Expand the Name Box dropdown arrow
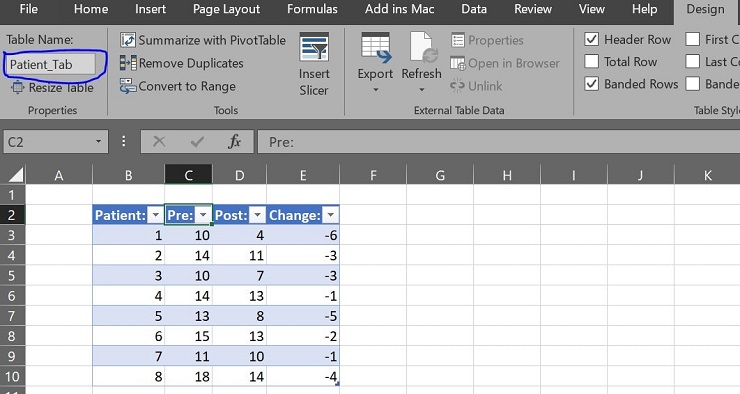The height and width of the screenshot is (394, 740). [x=98, y=142]
